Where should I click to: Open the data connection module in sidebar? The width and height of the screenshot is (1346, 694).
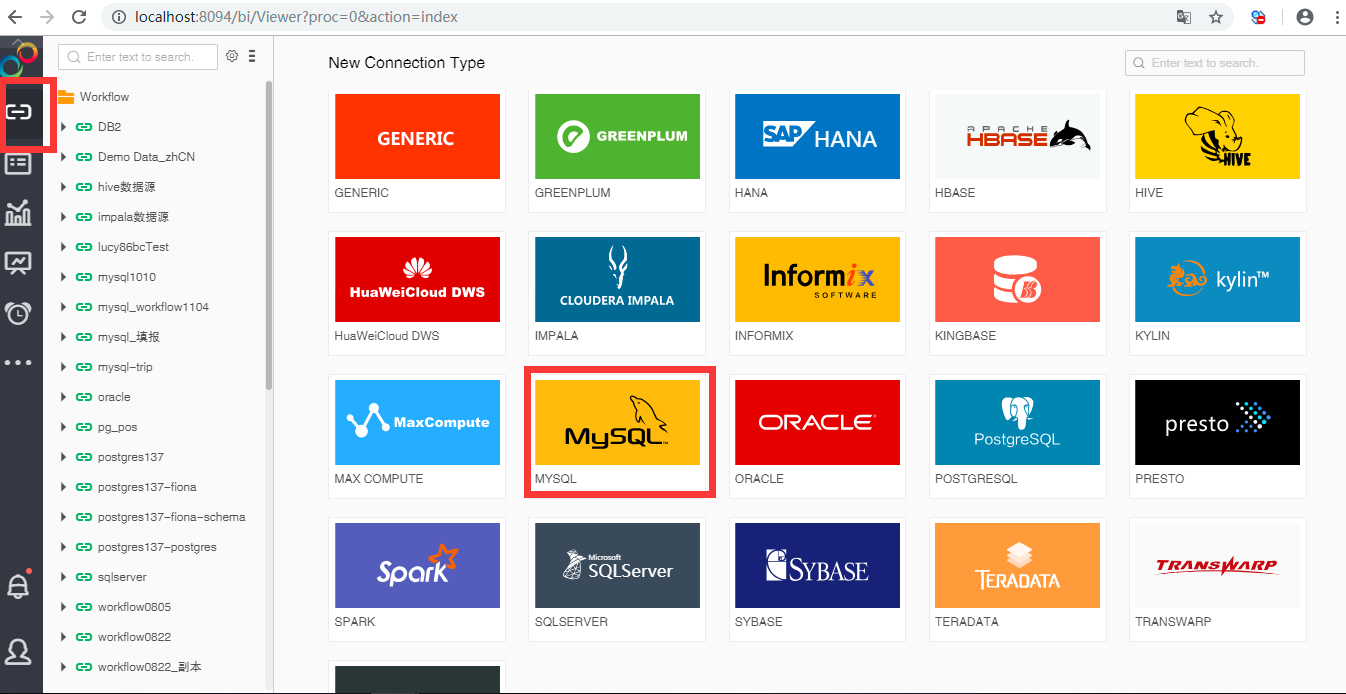[20, 111]
